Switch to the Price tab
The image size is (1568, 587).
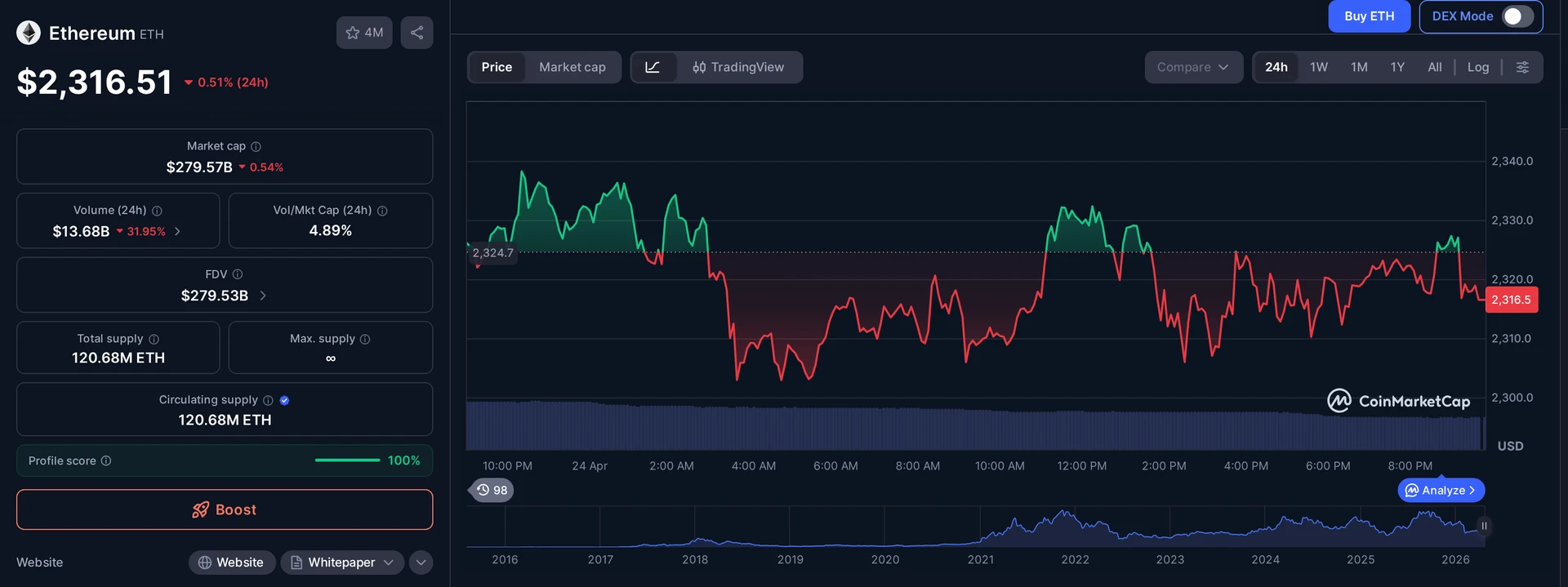pyautogui.click(x=497, y=67)
